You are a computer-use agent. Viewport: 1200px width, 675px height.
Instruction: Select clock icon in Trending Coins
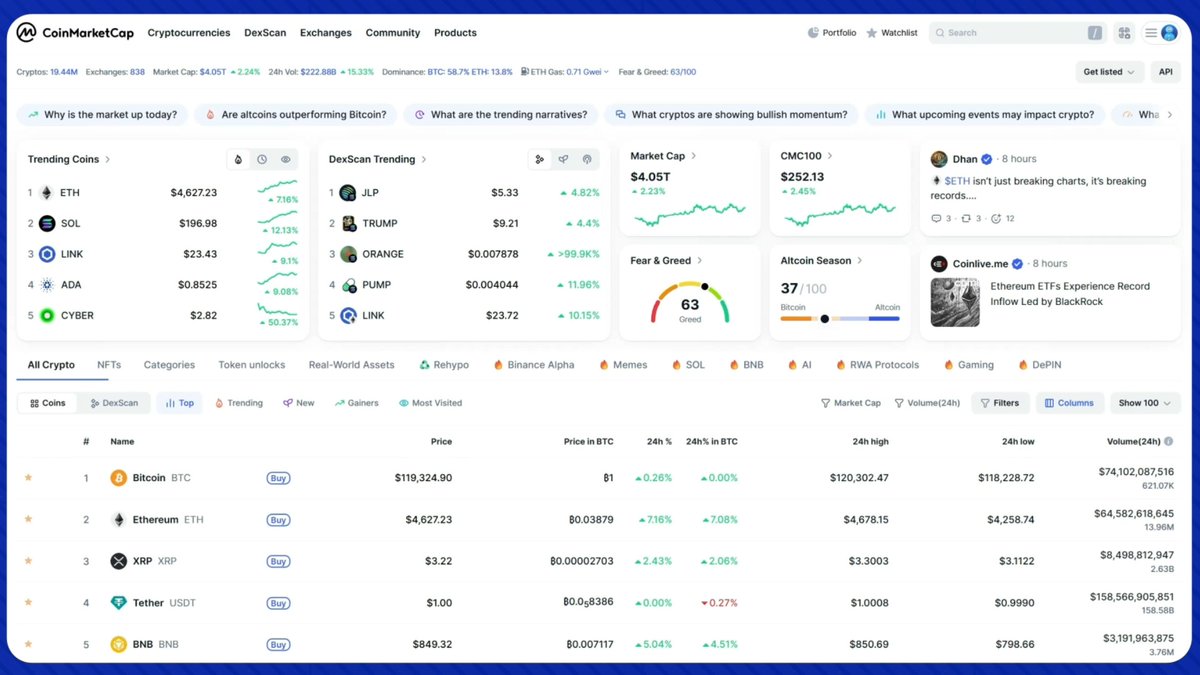pos(262,159)
